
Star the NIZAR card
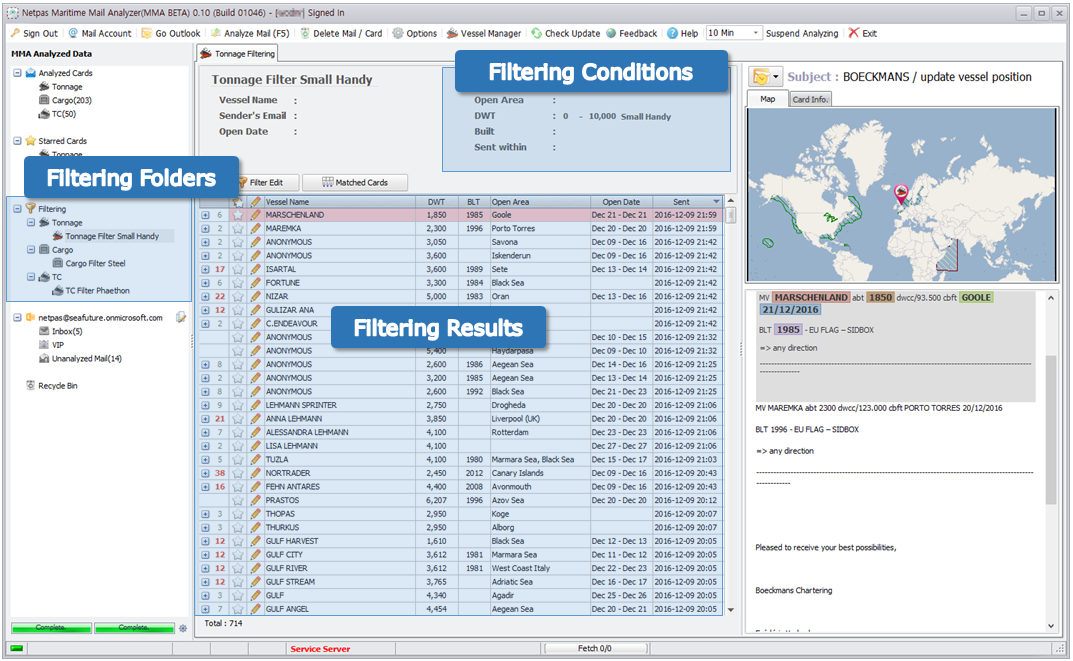[x=237, y=296]
